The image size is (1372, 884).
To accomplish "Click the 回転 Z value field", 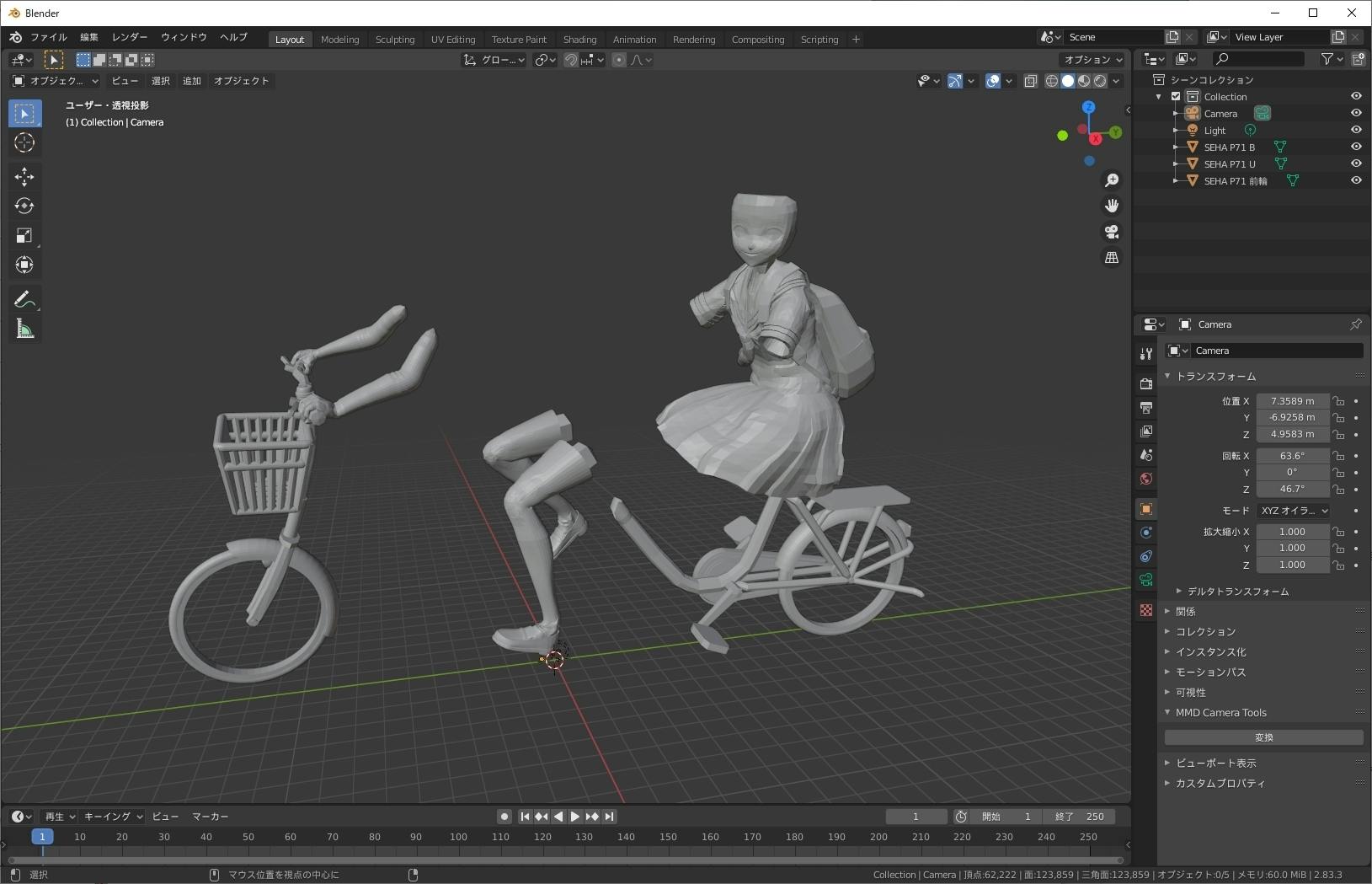I will 1293,489.
